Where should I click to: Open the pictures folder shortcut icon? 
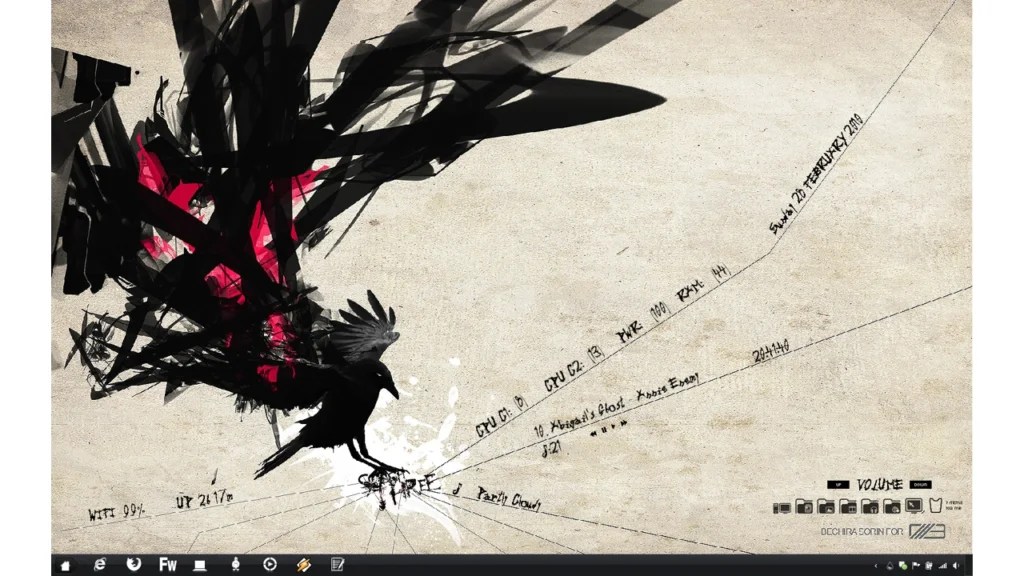click(x=826, y=506)
